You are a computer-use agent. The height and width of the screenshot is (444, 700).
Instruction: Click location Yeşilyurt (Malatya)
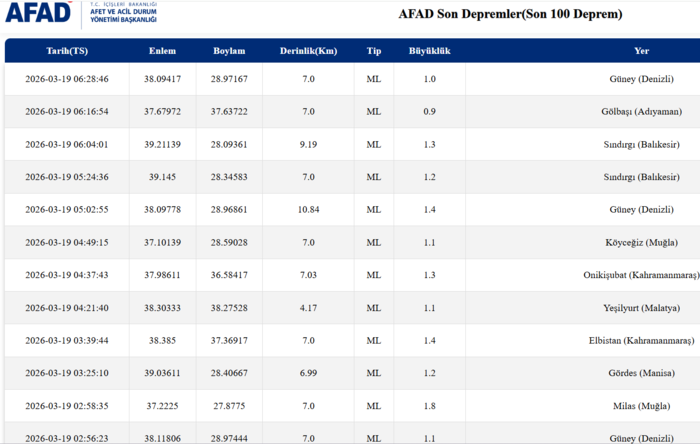pyautogui.click(x=642, y=309)
